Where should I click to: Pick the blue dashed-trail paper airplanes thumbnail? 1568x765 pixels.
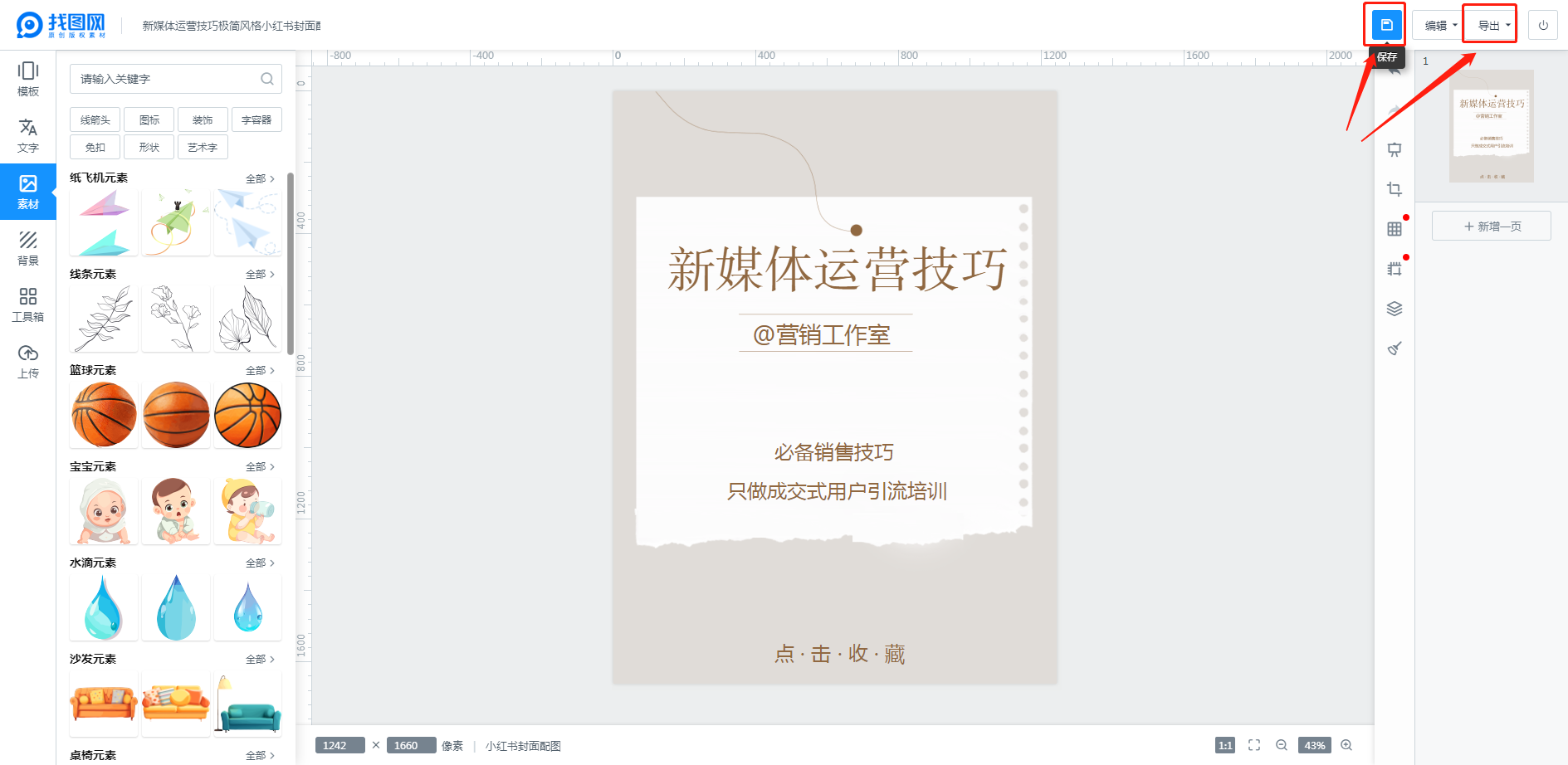[248, 222]
